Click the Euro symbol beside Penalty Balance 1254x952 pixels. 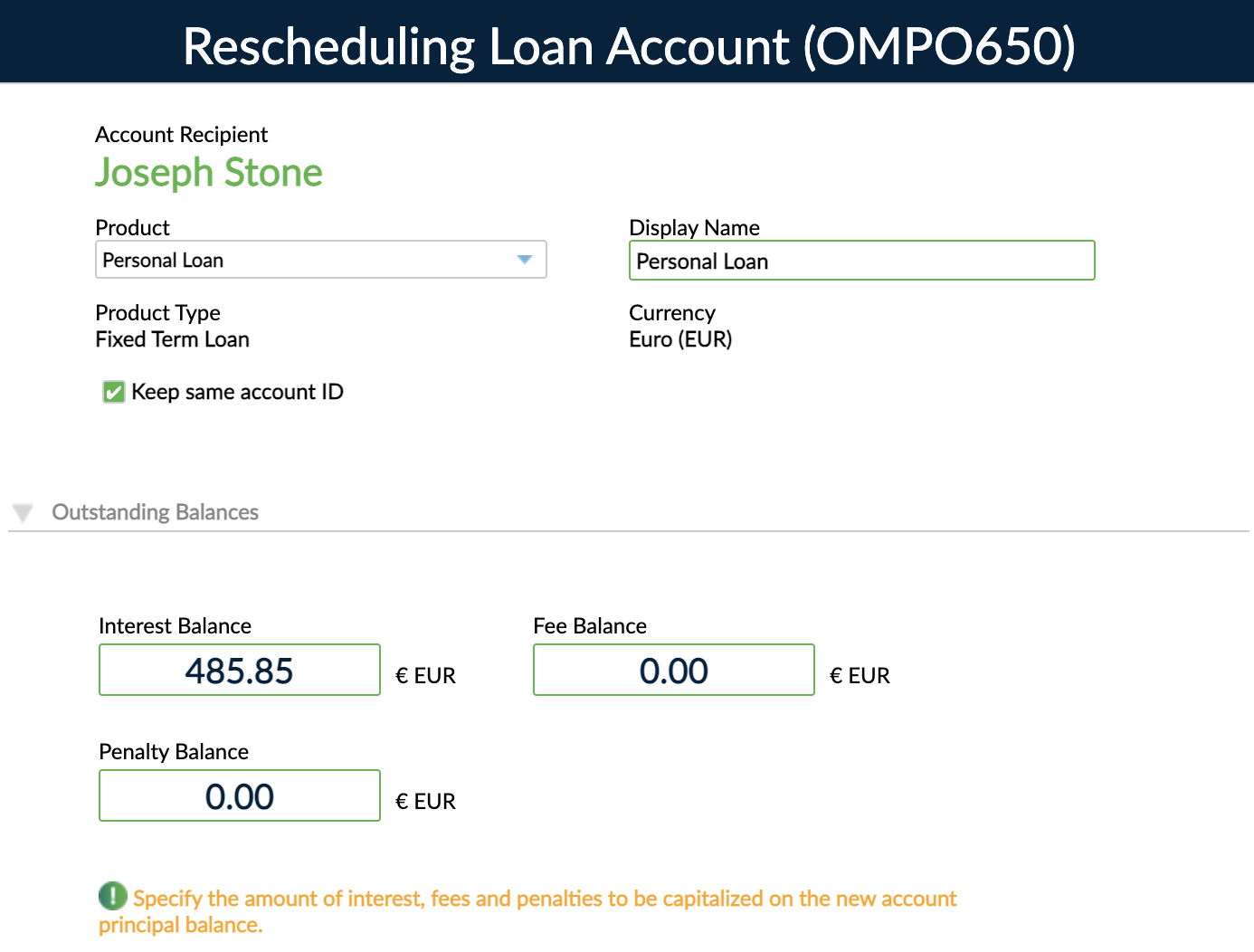click(x=401, y=800)
